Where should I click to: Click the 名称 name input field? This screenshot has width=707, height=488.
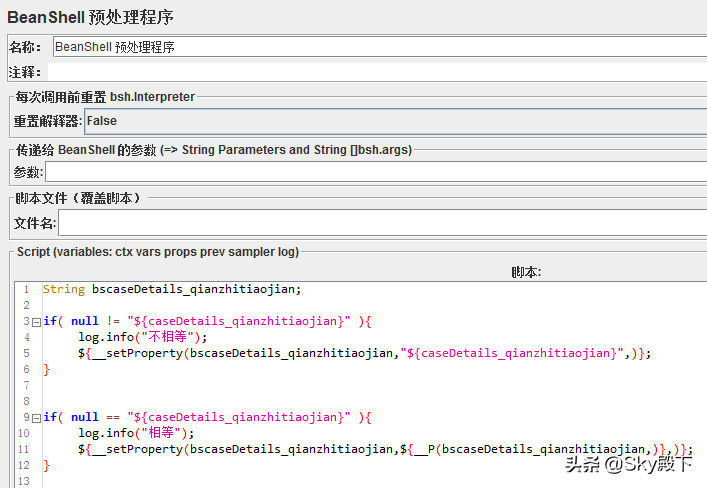click(x=380, y=47)
